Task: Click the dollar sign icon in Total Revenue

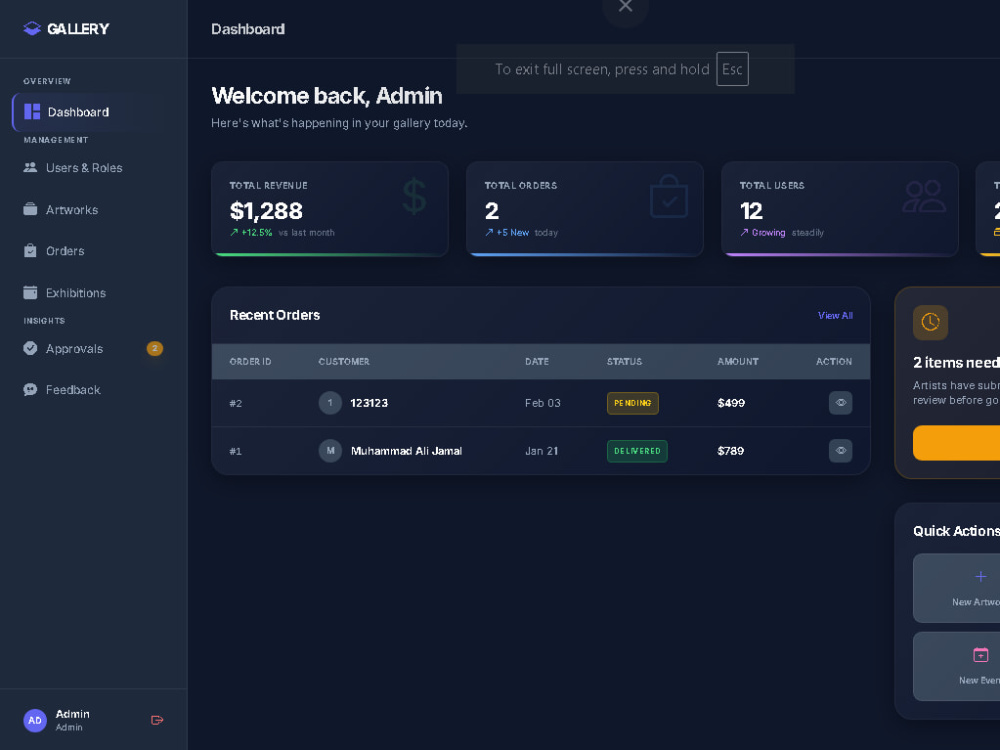Action: coord(415,196)
